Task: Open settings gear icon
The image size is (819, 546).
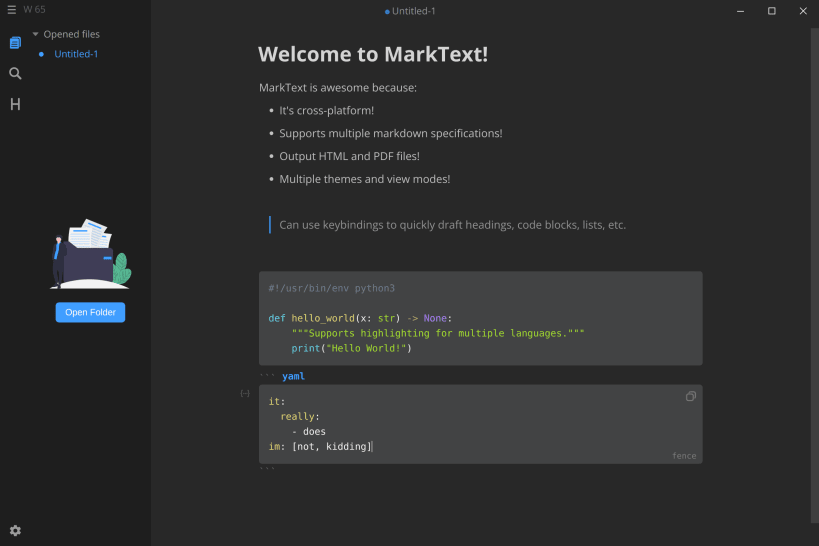Action: (15, 531)
